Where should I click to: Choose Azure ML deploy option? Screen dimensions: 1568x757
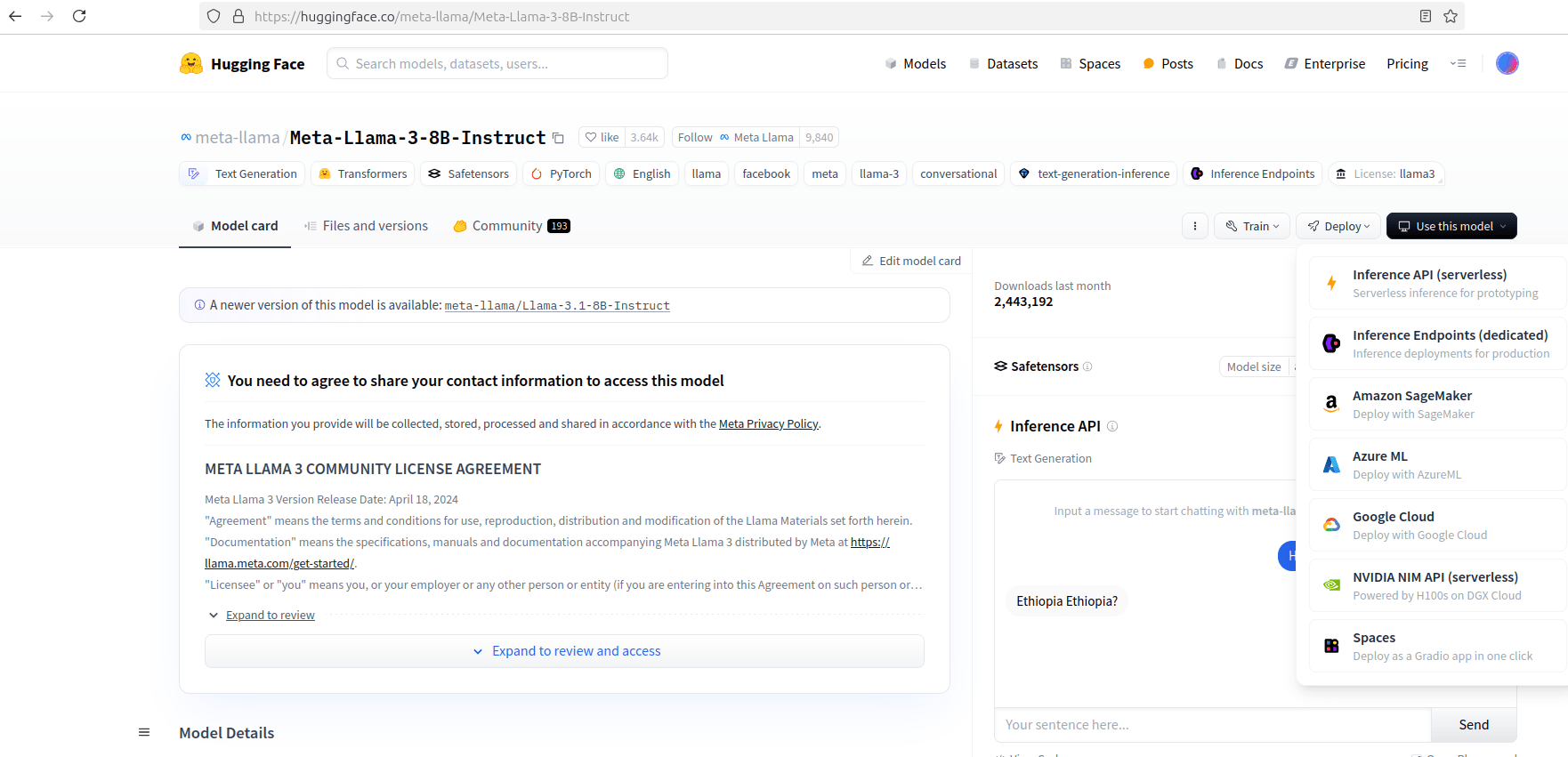click(x=1437, y=464)
